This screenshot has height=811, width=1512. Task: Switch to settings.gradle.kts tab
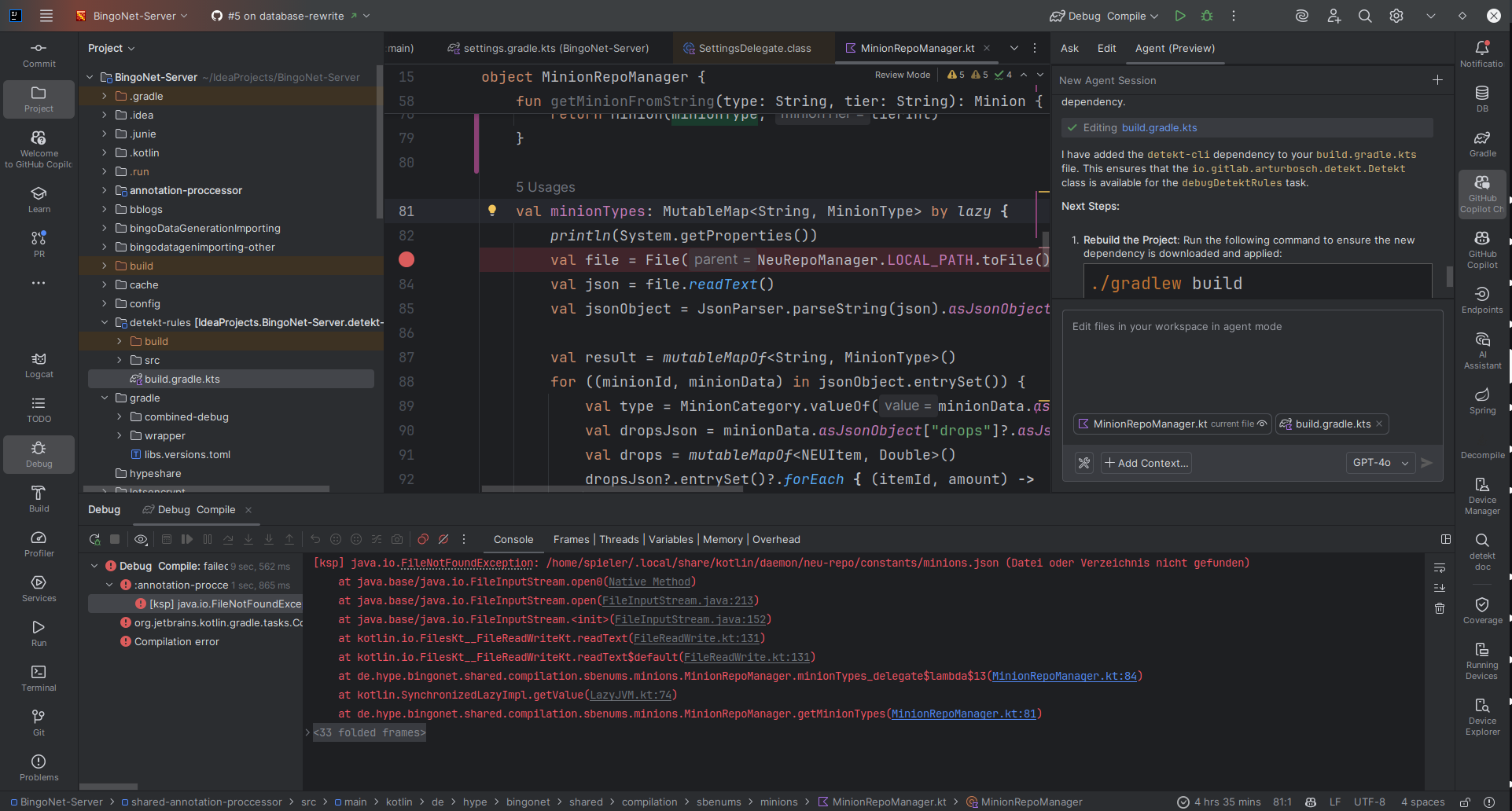click(x=549, y=48)
